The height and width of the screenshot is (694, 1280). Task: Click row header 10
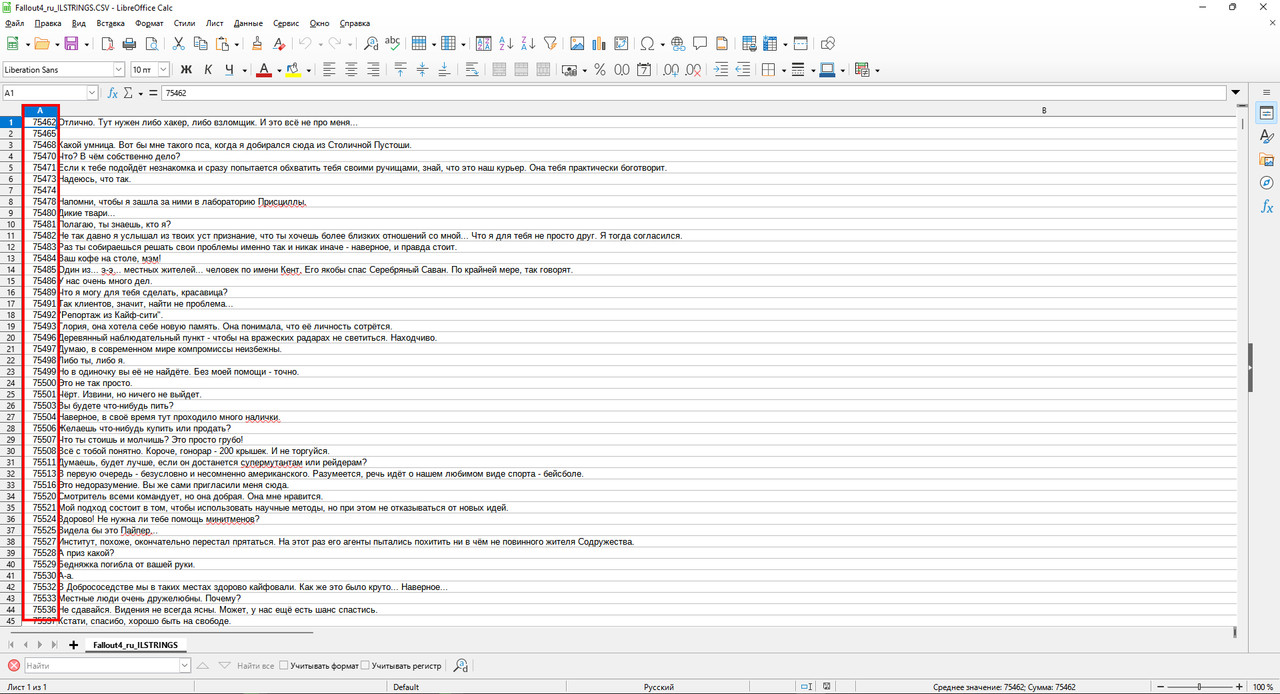tap(11, 224)
